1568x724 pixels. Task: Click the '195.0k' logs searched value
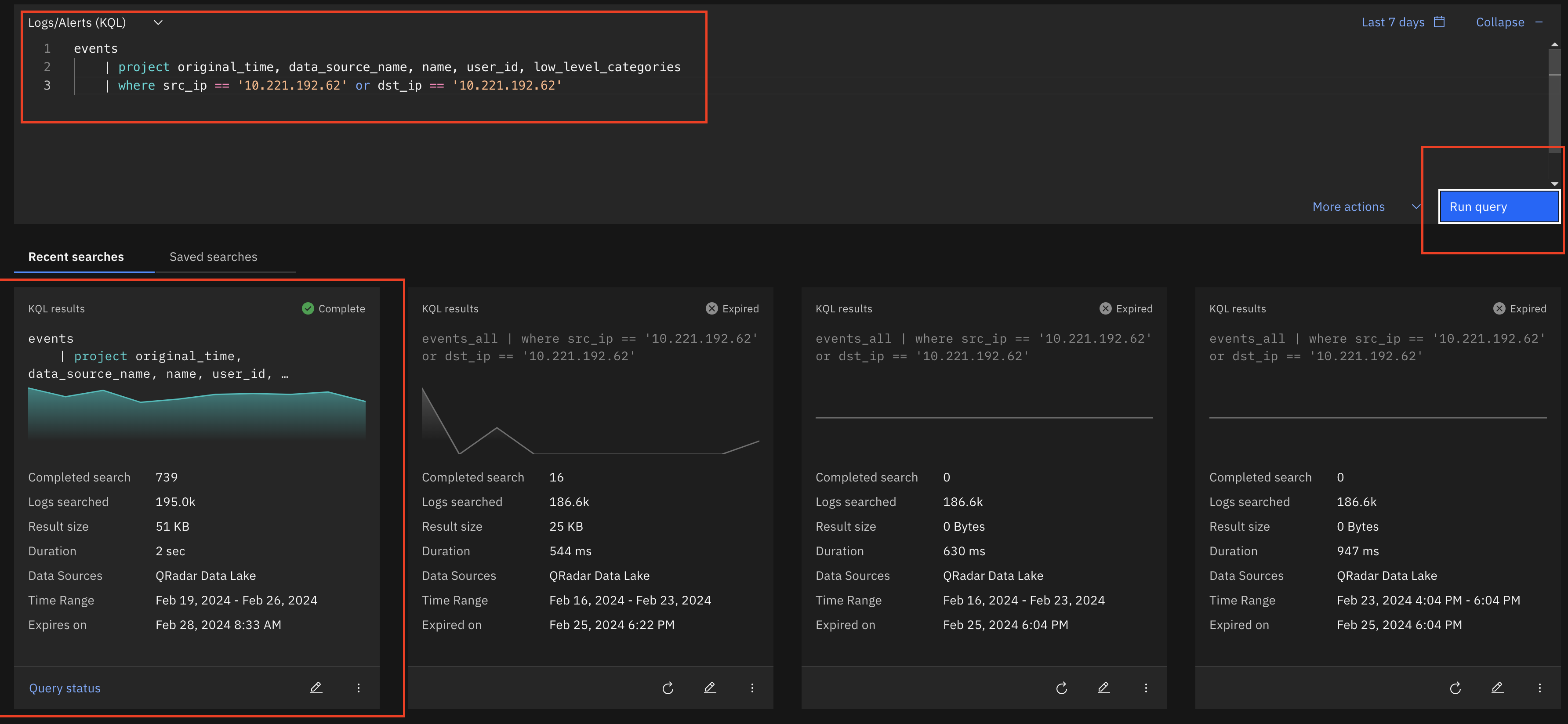pyautogui.click(x=175, y=502)
